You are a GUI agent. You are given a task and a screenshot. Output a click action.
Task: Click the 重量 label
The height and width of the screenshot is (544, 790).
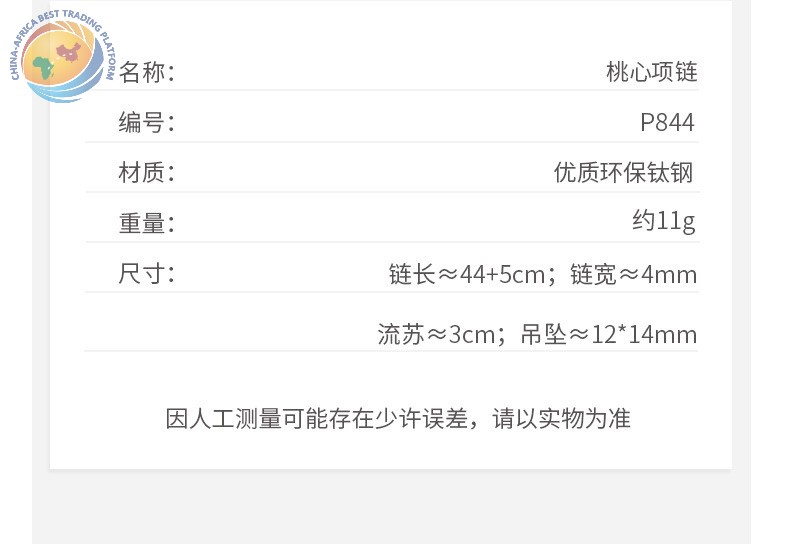[x=146, y=223]
